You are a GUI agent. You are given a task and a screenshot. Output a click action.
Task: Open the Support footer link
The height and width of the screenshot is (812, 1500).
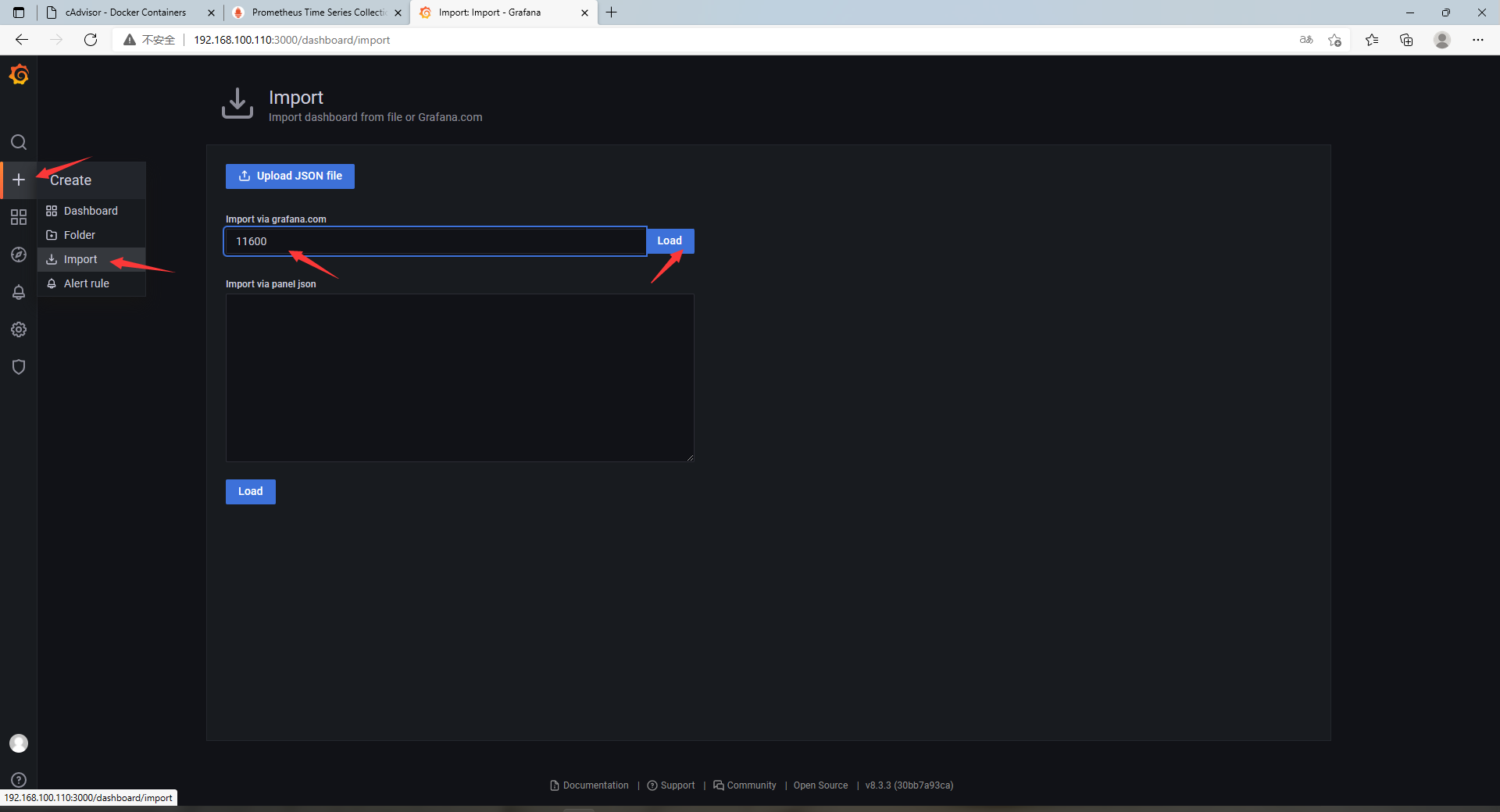point(670,785)
